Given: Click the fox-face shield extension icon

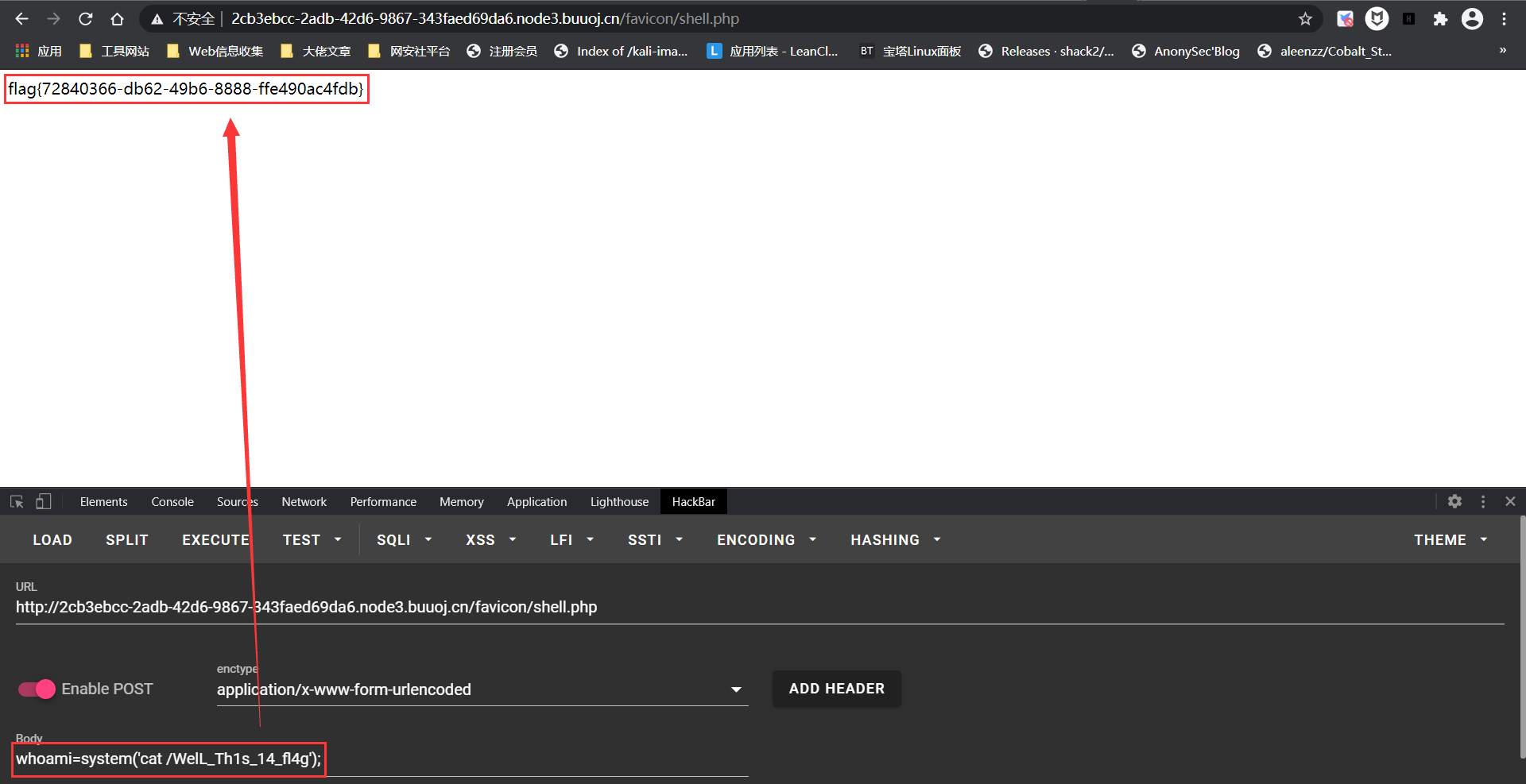Looking at the screenshot, I should tap(1377, 19).
